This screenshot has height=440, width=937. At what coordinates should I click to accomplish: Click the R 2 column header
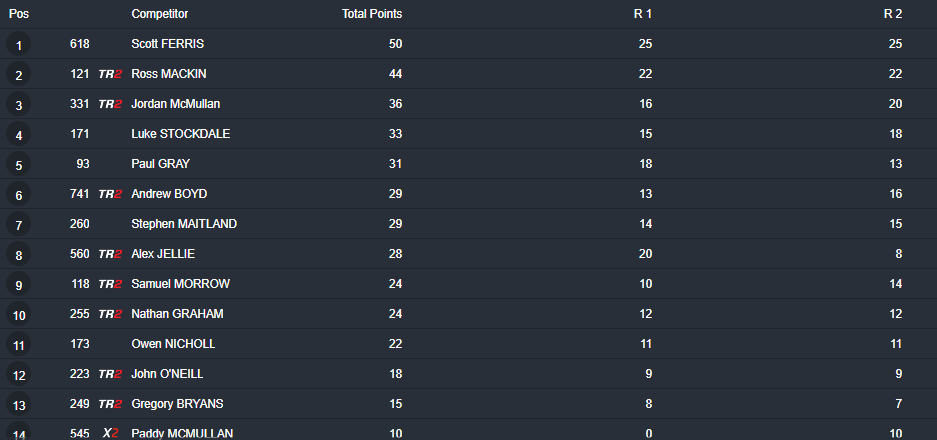point(893,14)
